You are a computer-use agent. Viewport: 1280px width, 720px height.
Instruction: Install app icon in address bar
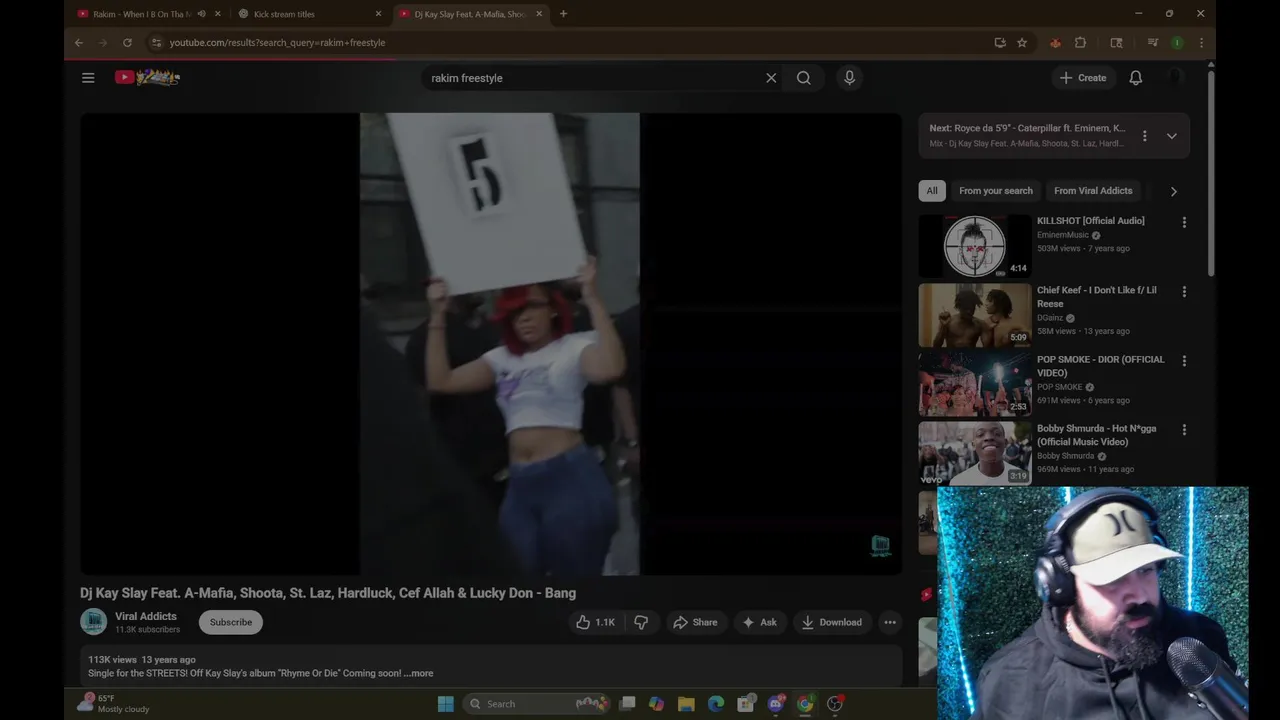1000,43
